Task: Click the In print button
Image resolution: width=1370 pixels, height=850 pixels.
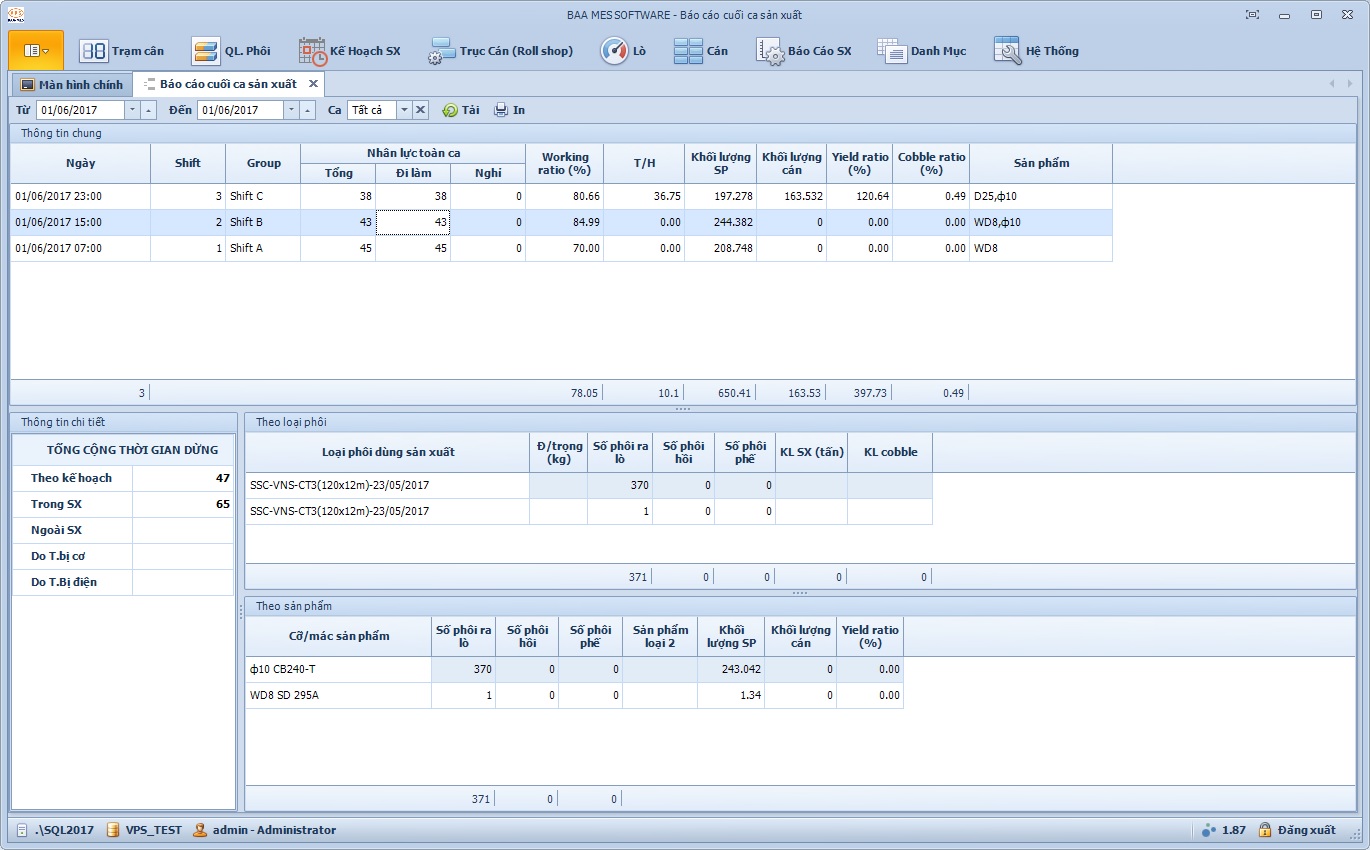Action: (509, 110)
